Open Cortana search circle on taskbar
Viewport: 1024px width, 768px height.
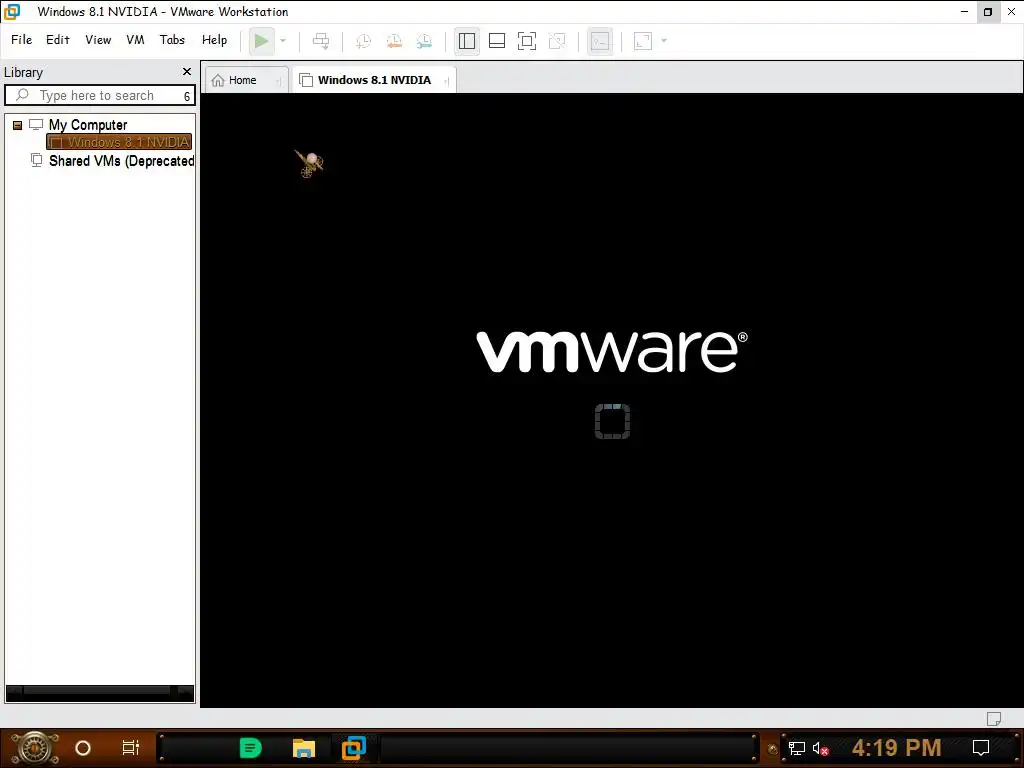83,748
